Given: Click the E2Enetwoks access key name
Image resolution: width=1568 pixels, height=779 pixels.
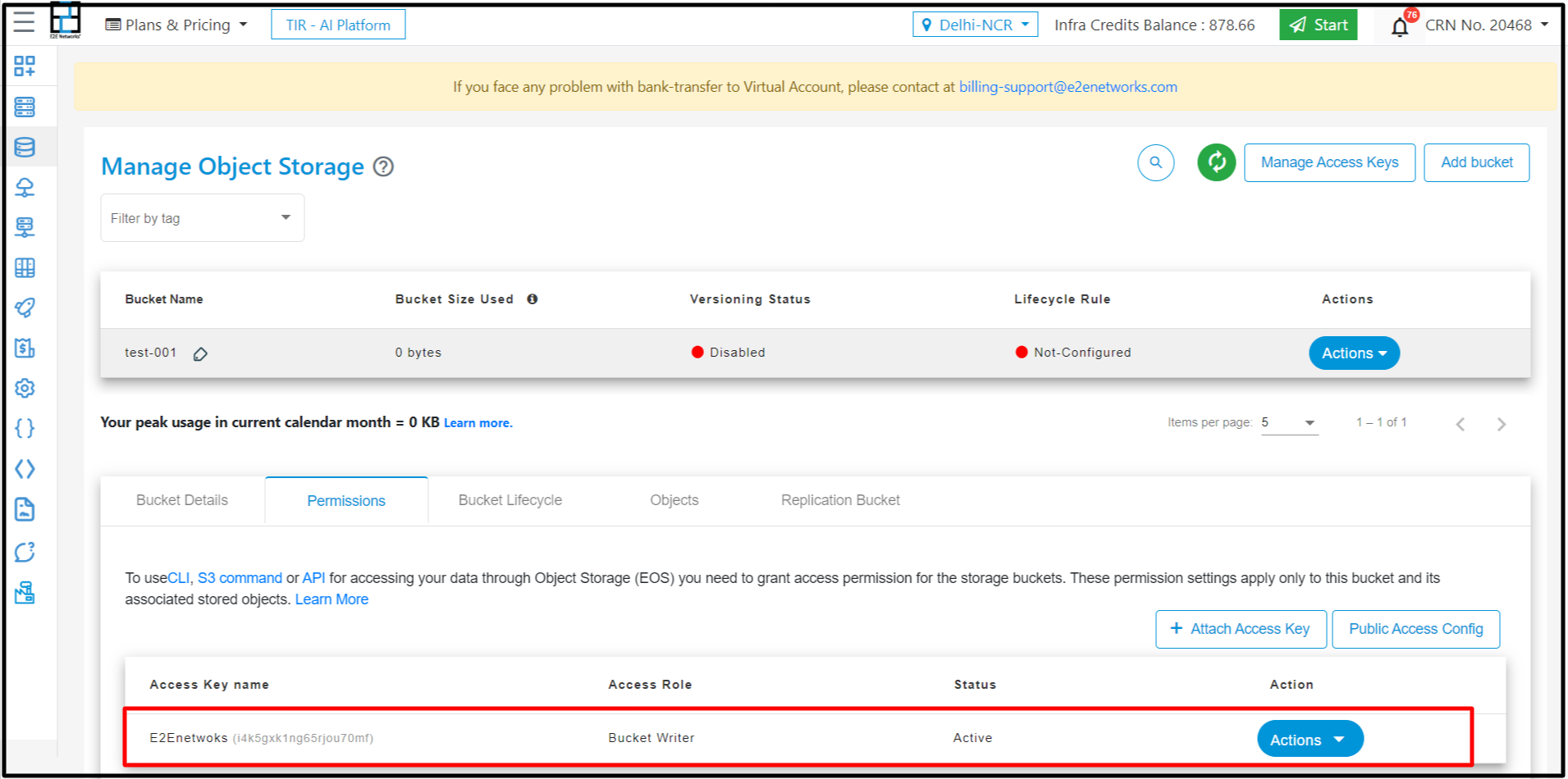Looking at the screenshot, I should click(188, 738).
